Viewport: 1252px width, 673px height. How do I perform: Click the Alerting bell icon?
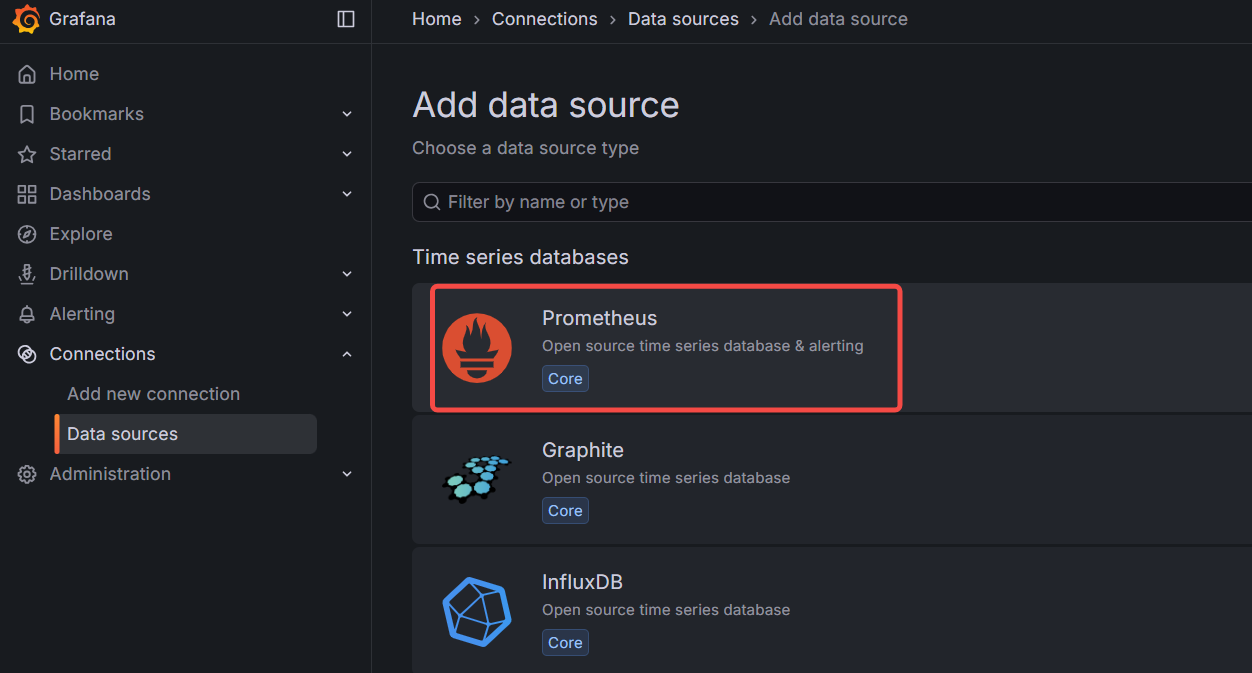pyautogui.click(x=27, y=314)
